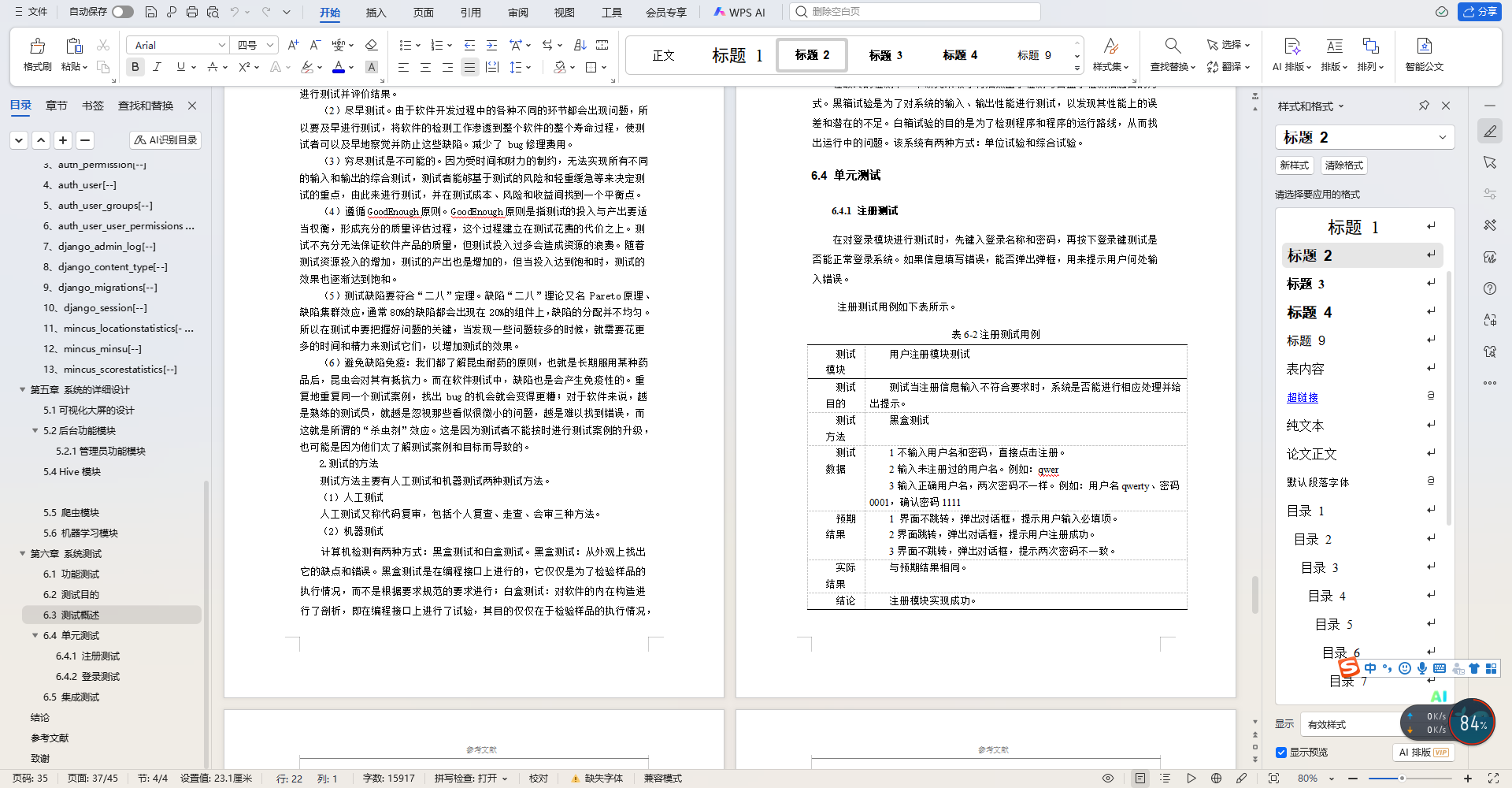Click the 新样式 button
Image resolution: width=1512 pixels, height=788 pixels.
pyautogui.click(x=1294, y=165)
